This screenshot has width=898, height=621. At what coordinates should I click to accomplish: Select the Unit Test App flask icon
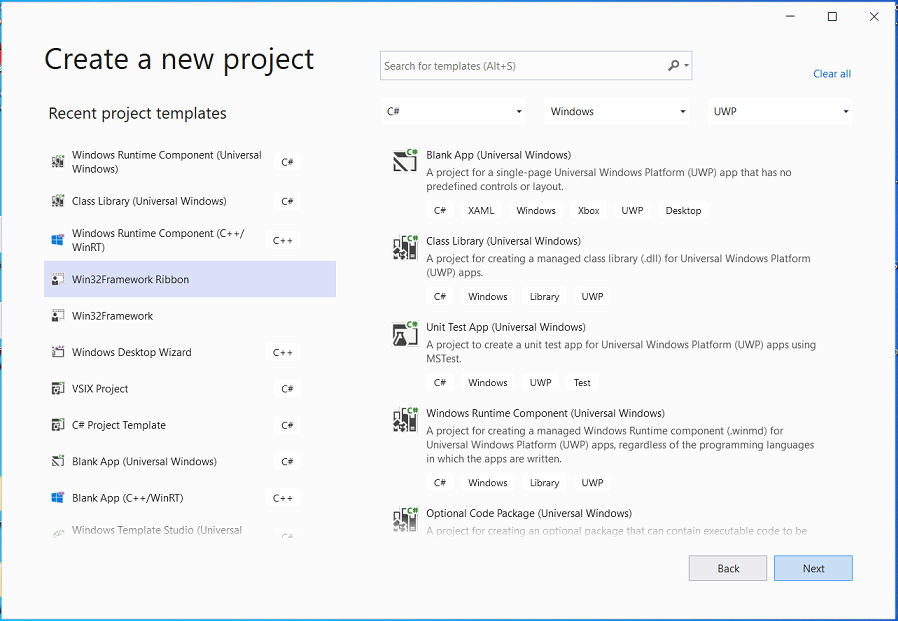[x=405, y=333]
